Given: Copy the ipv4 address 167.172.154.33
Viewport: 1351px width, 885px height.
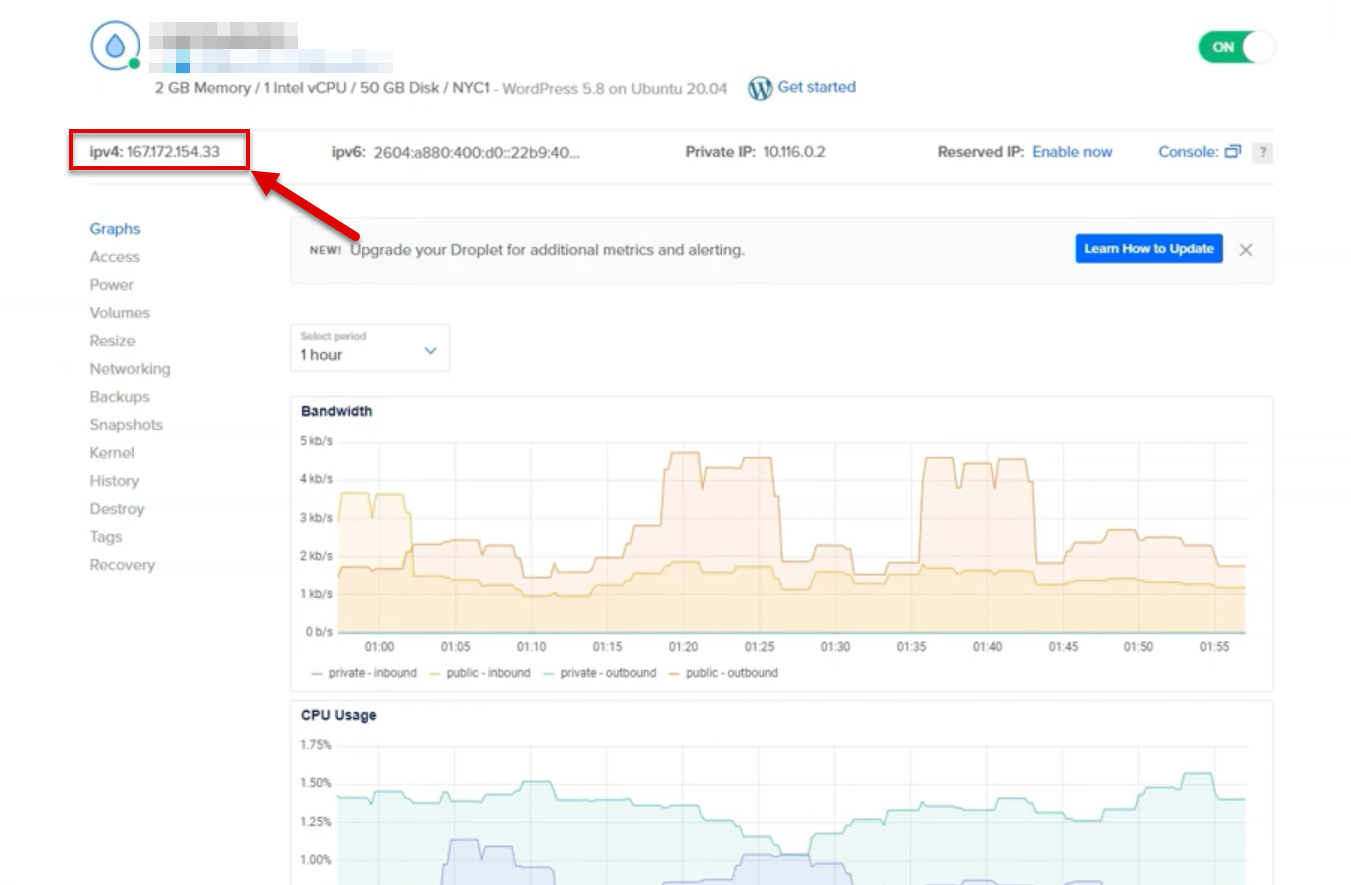Looking at the screenshot, I should (172, 152).
